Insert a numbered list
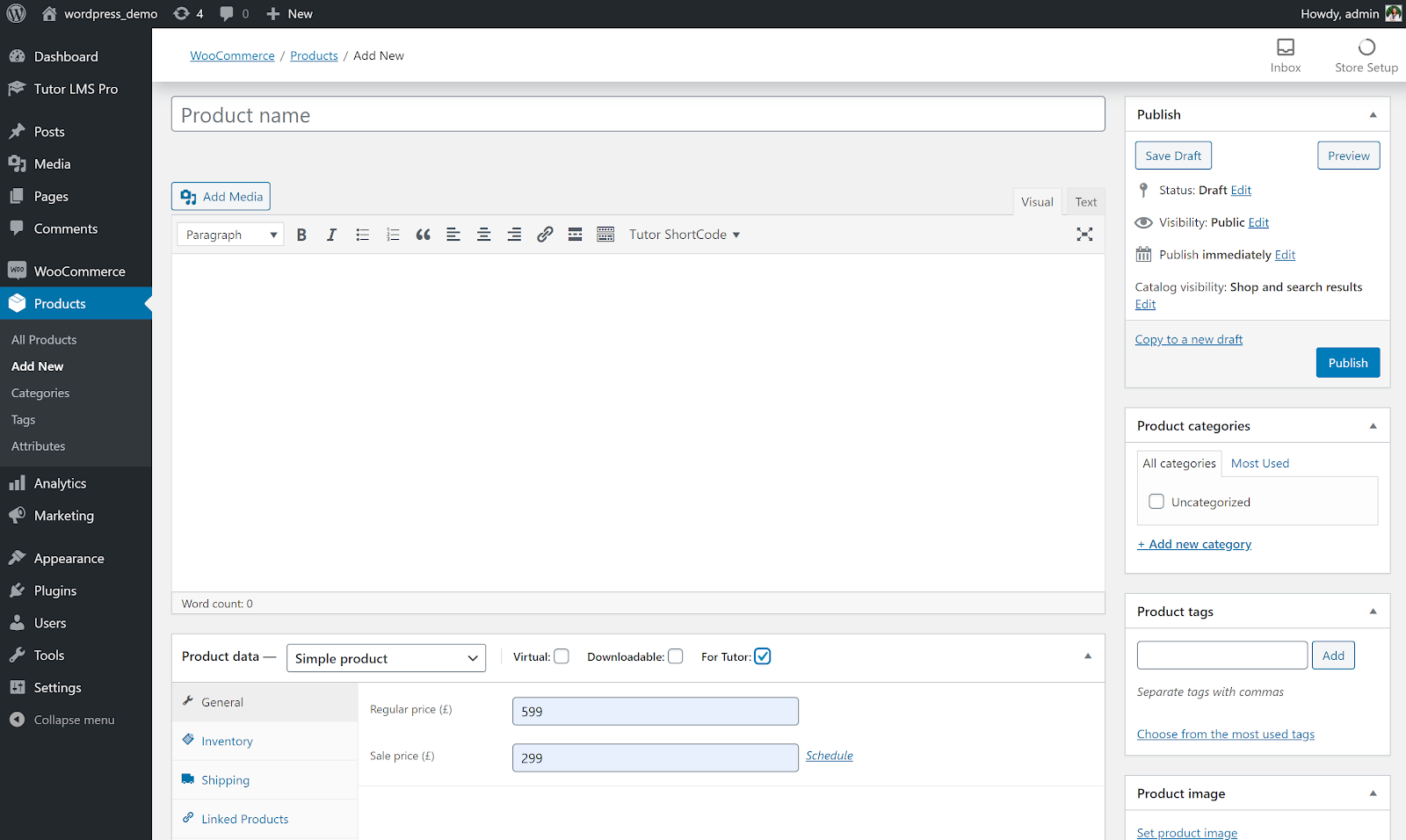Viewport: 1406px width, 840px height. coord(393,235)
